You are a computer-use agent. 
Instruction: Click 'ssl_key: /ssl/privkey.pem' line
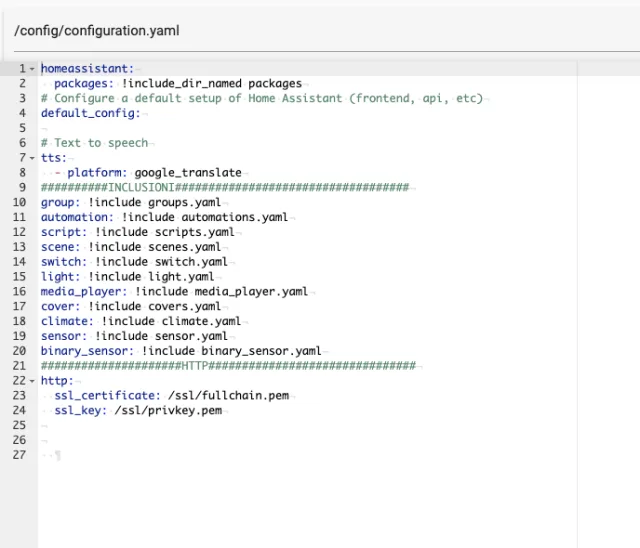138,410
